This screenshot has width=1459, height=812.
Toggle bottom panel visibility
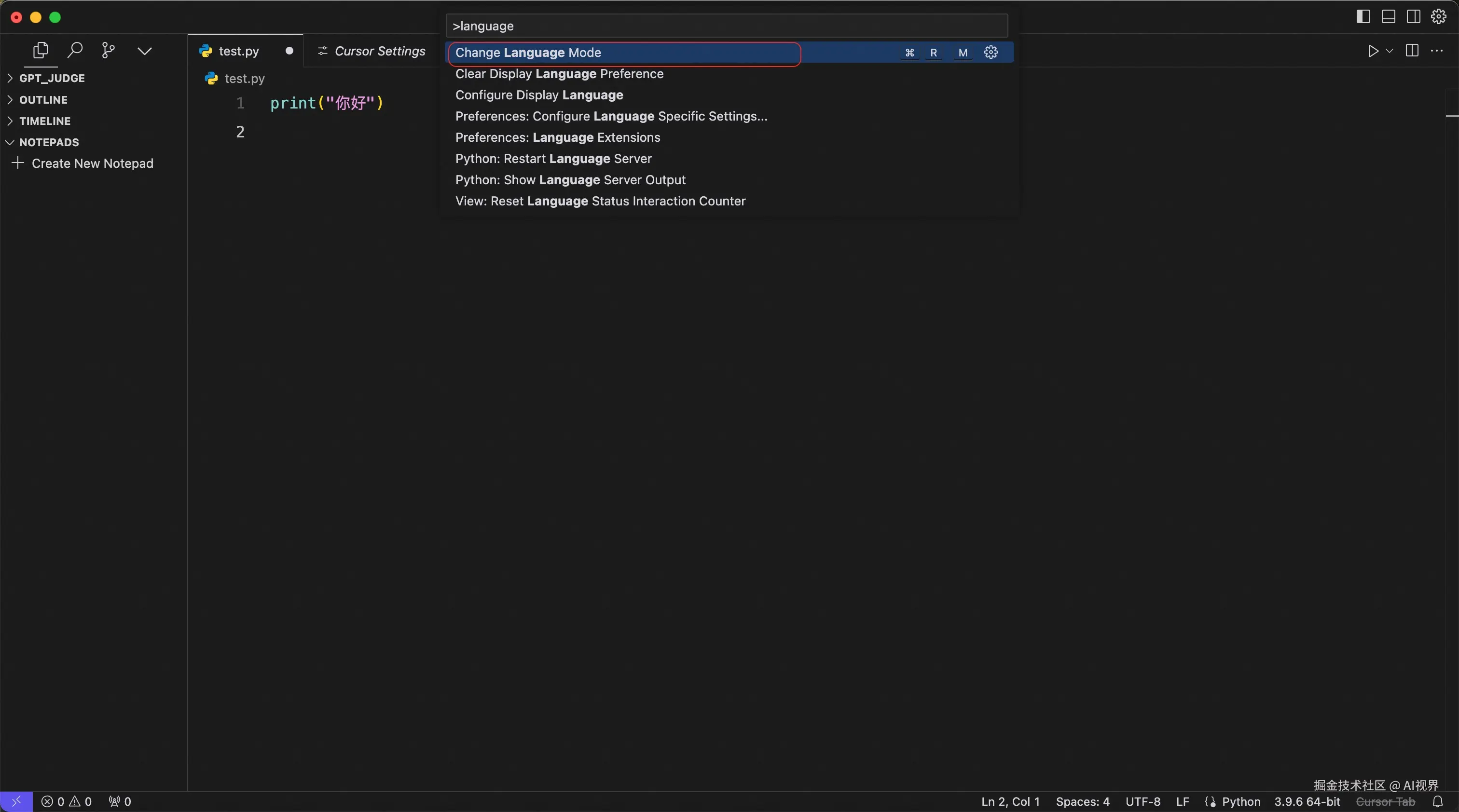pyautogui.click(x=1388, y=17)
